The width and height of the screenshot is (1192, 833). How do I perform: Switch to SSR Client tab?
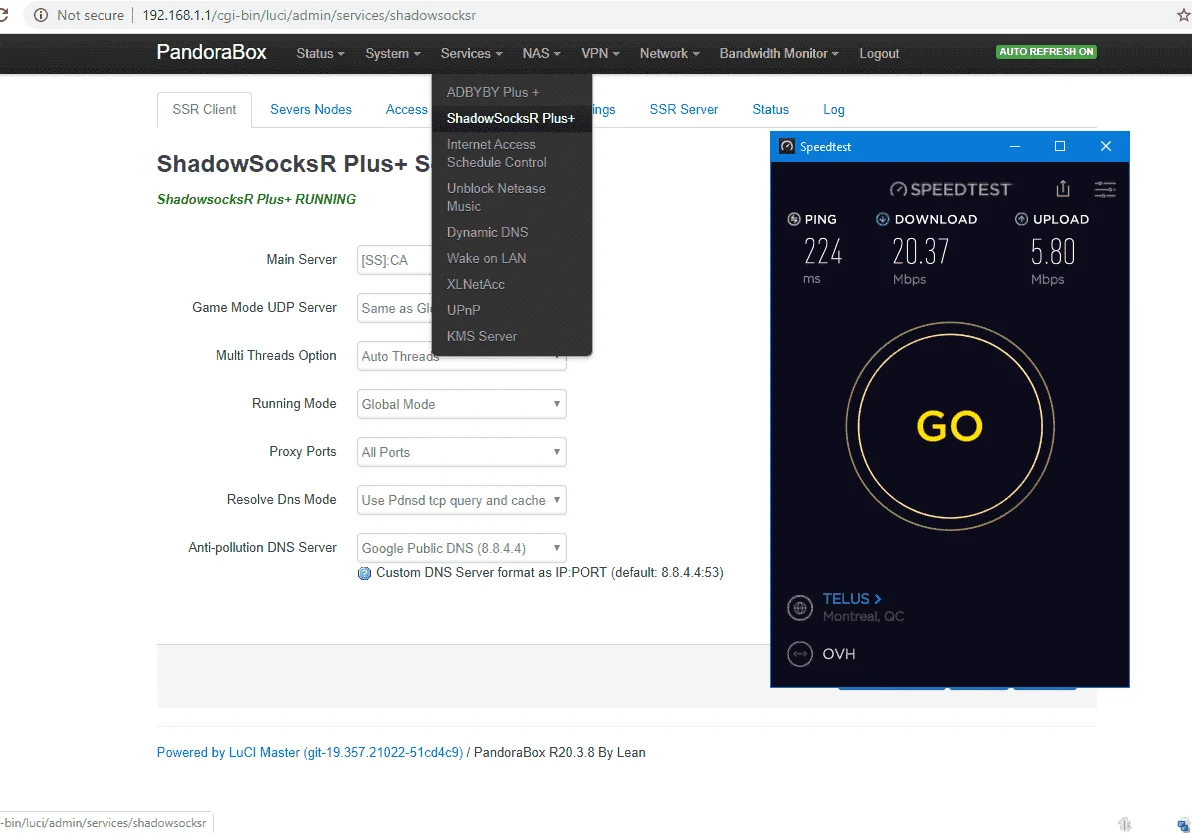pos(204,109)
